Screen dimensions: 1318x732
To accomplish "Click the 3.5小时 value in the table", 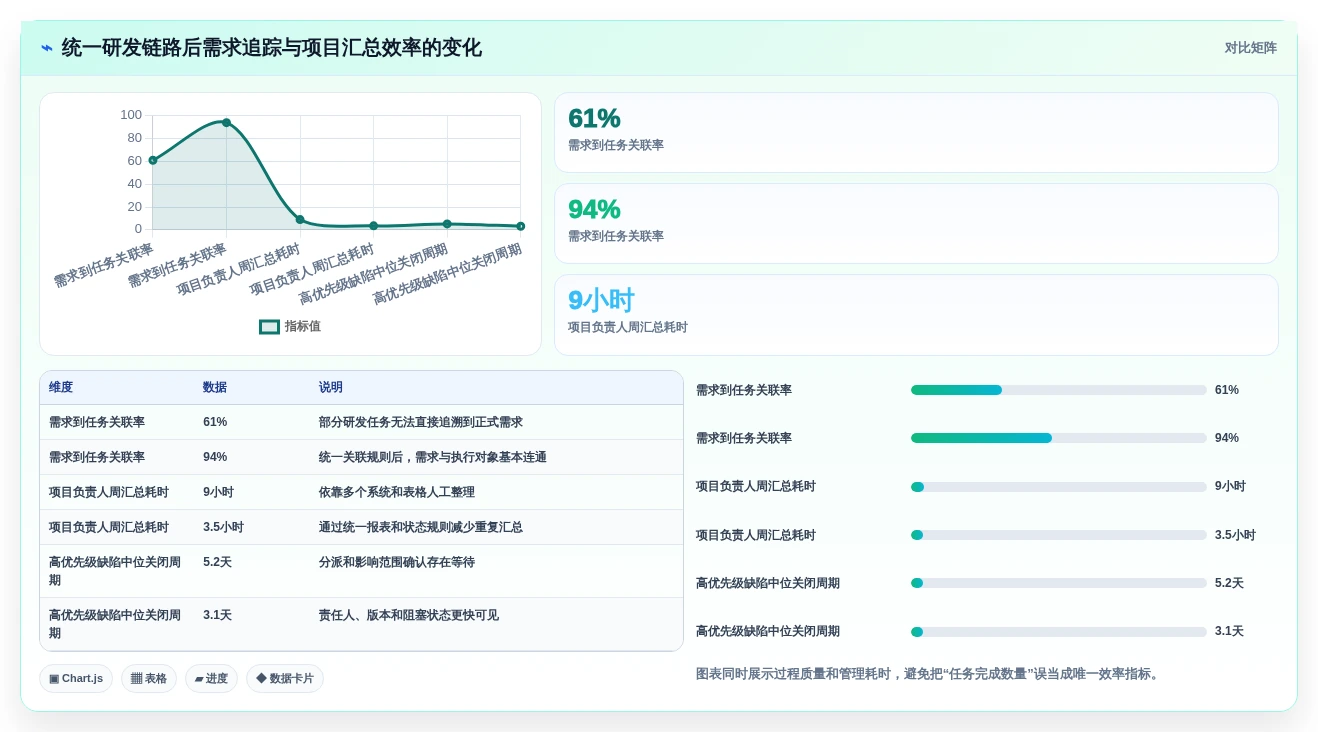I will tap(223, 527).
